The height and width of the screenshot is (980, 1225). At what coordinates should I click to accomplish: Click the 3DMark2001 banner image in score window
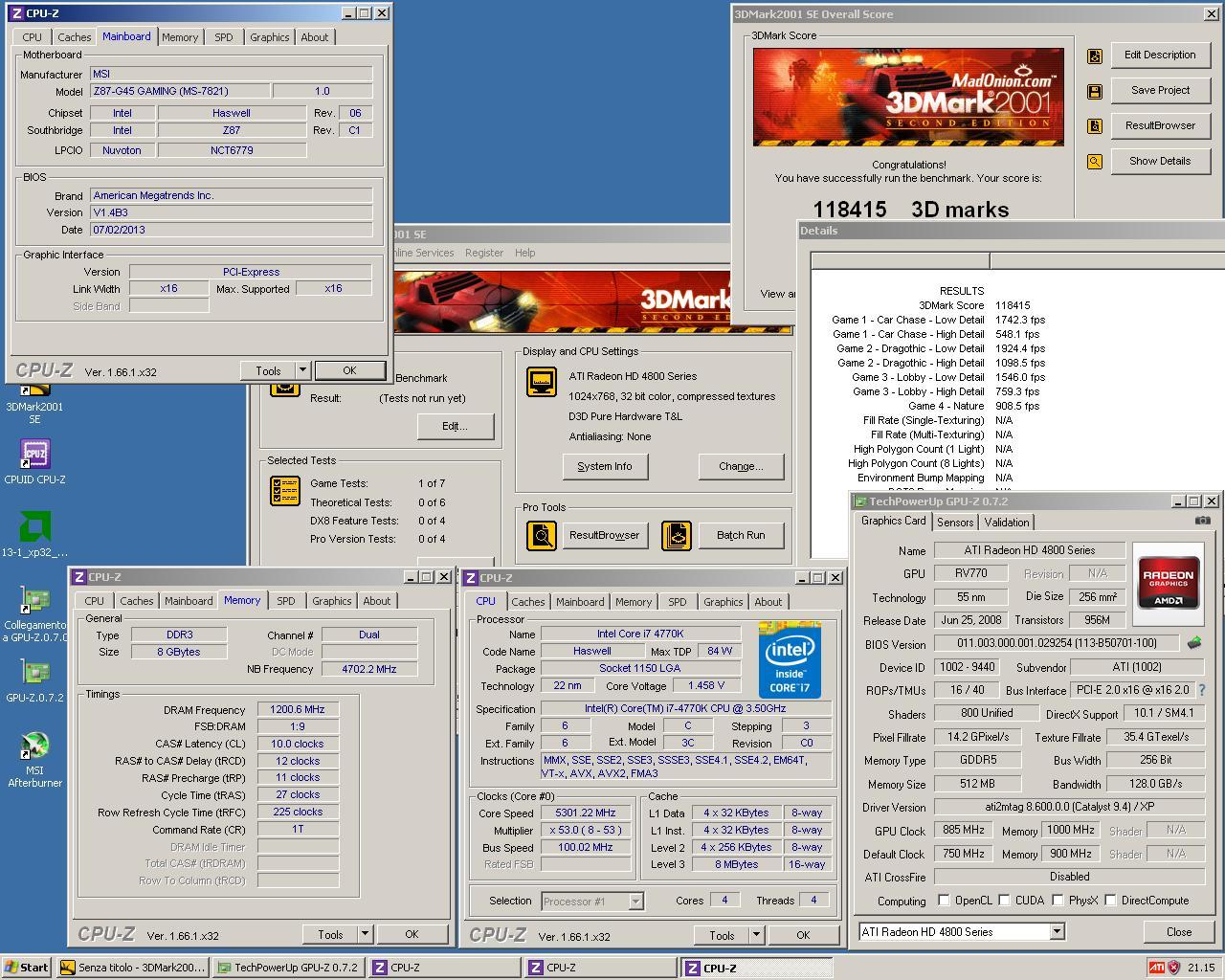[908, 97]
